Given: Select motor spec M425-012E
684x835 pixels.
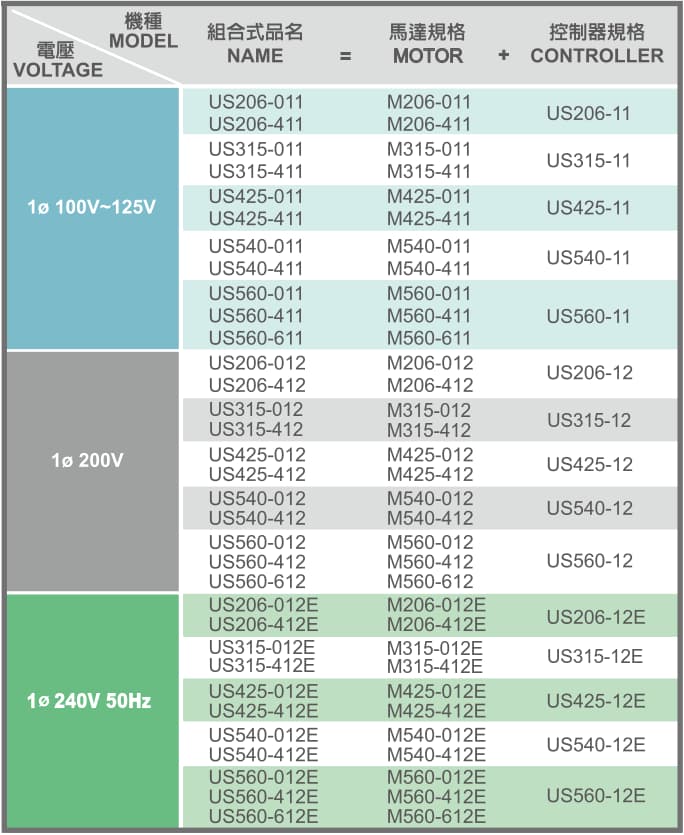Looking at the screenshot, I should point(436,691).
